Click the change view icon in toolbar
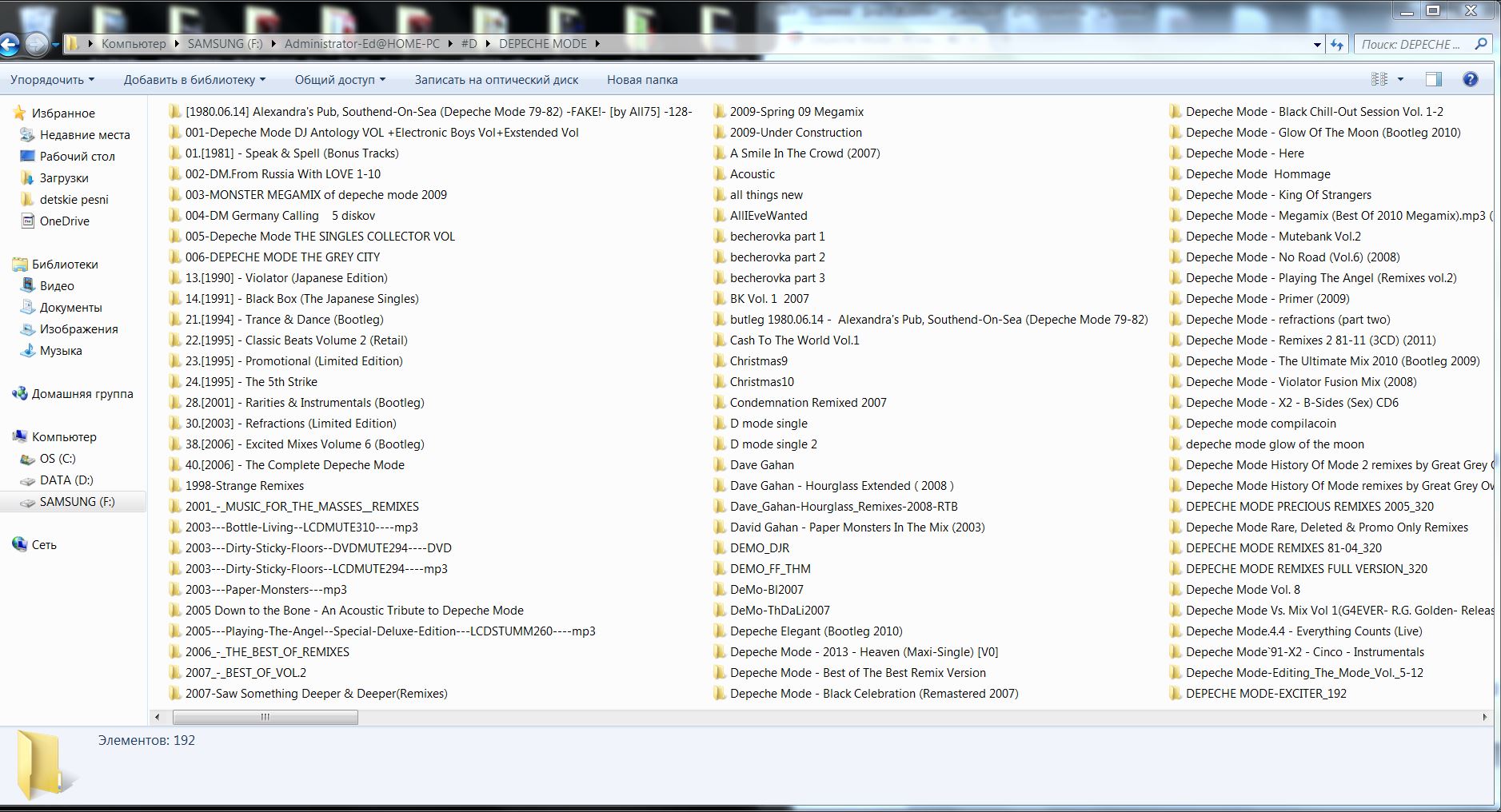Screen dimensions: 1501x812 click(x=1379, y=79)
